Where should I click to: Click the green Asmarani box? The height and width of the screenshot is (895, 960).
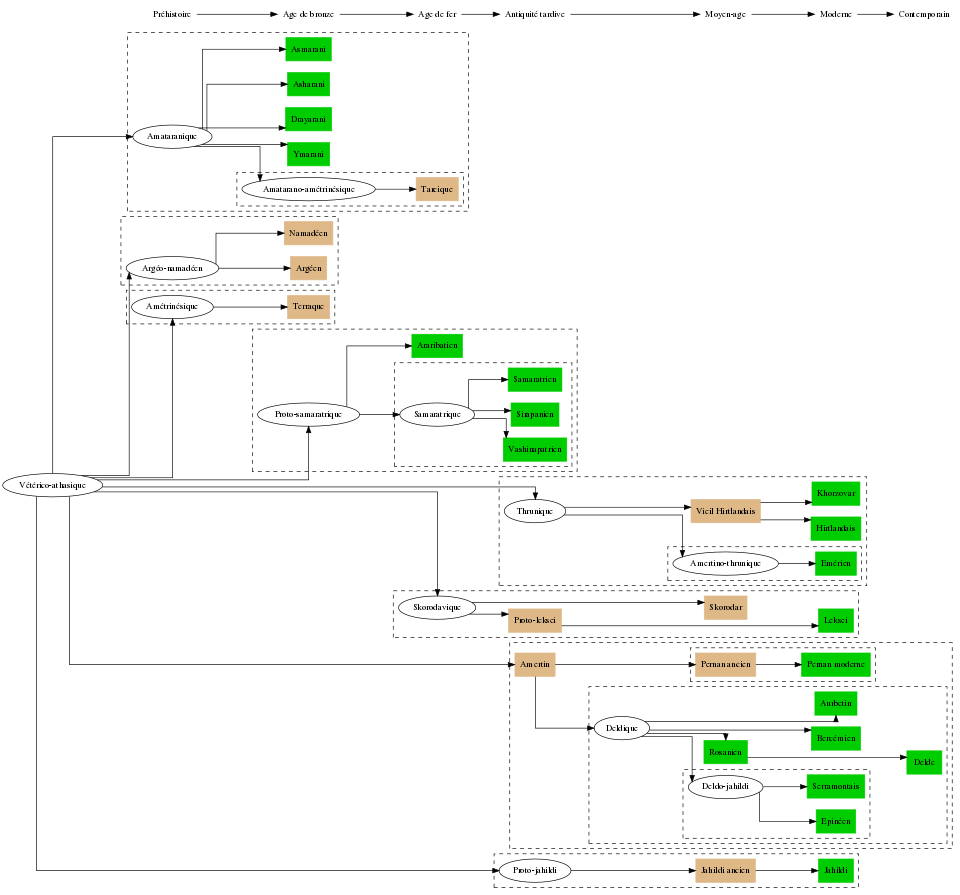[307, 49]
